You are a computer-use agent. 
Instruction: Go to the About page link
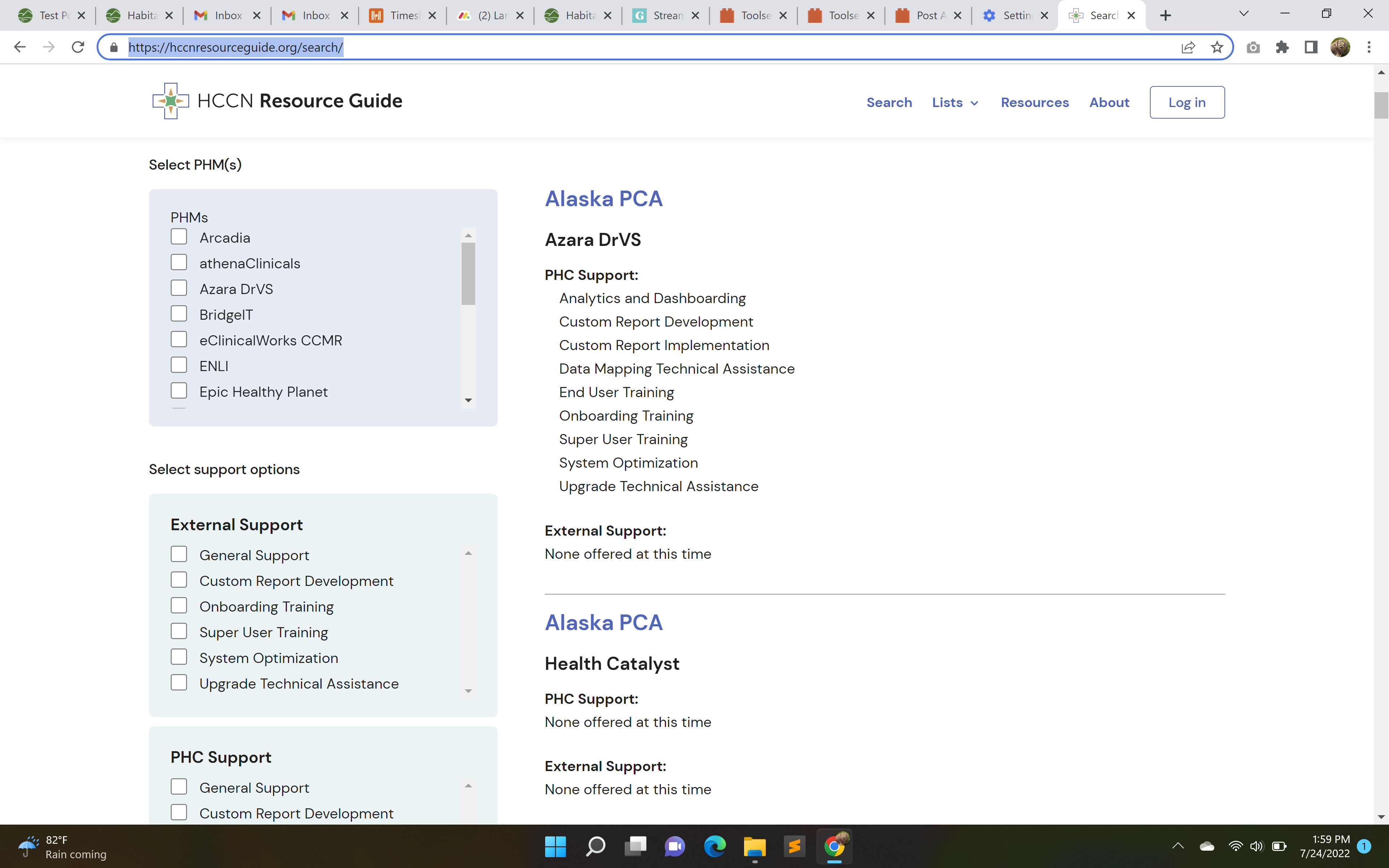[1109, 103]
